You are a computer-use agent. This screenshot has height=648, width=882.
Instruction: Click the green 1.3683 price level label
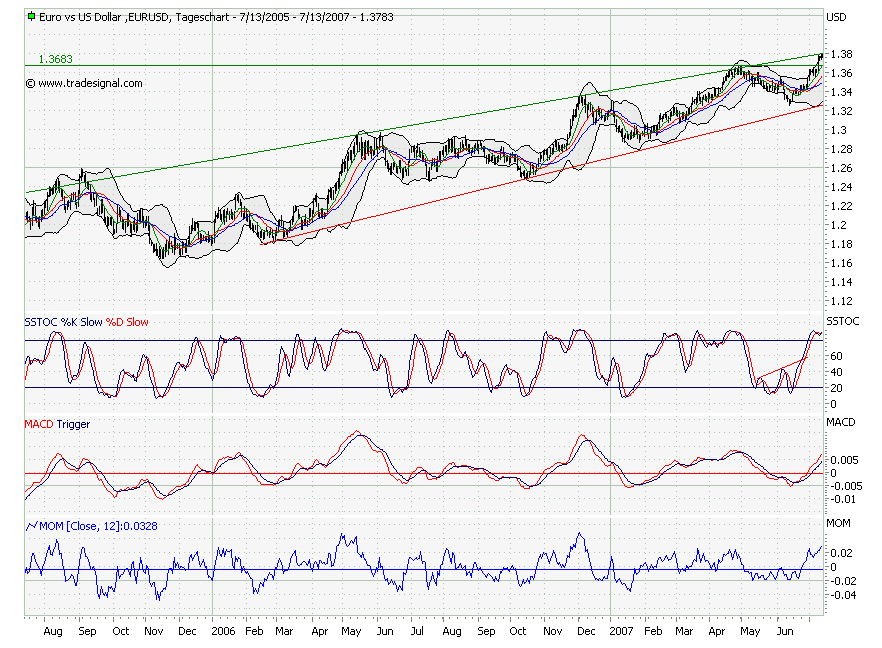coord(55,59)
